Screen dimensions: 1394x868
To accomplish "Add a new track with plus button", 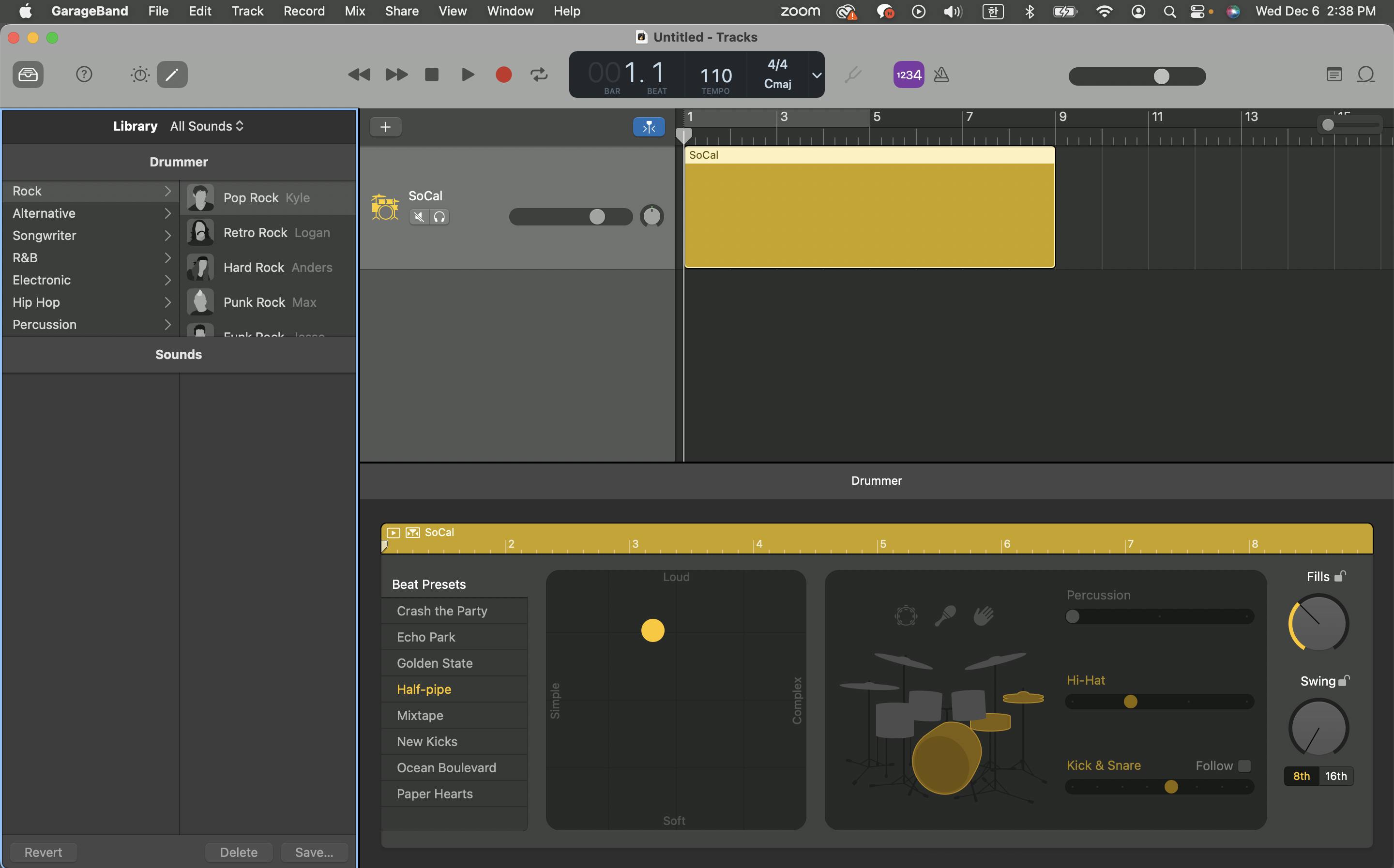I will pyautogui.click(x=385, y=127).
